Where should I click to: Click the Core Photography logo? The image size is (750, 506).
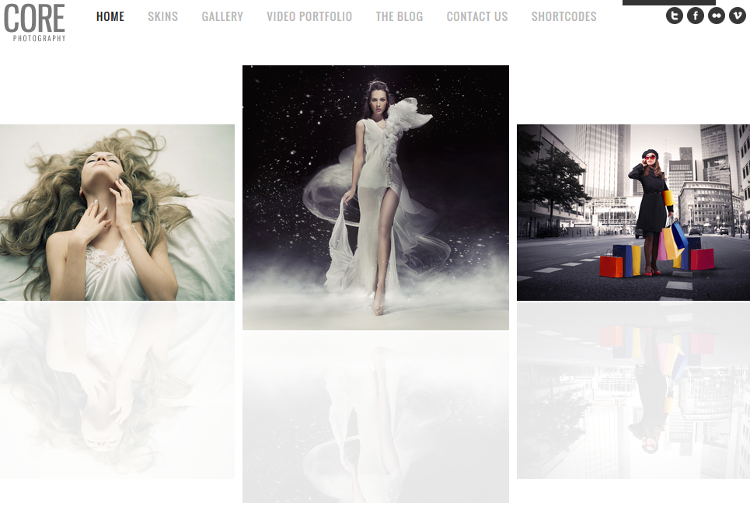(x=34, y=22)
